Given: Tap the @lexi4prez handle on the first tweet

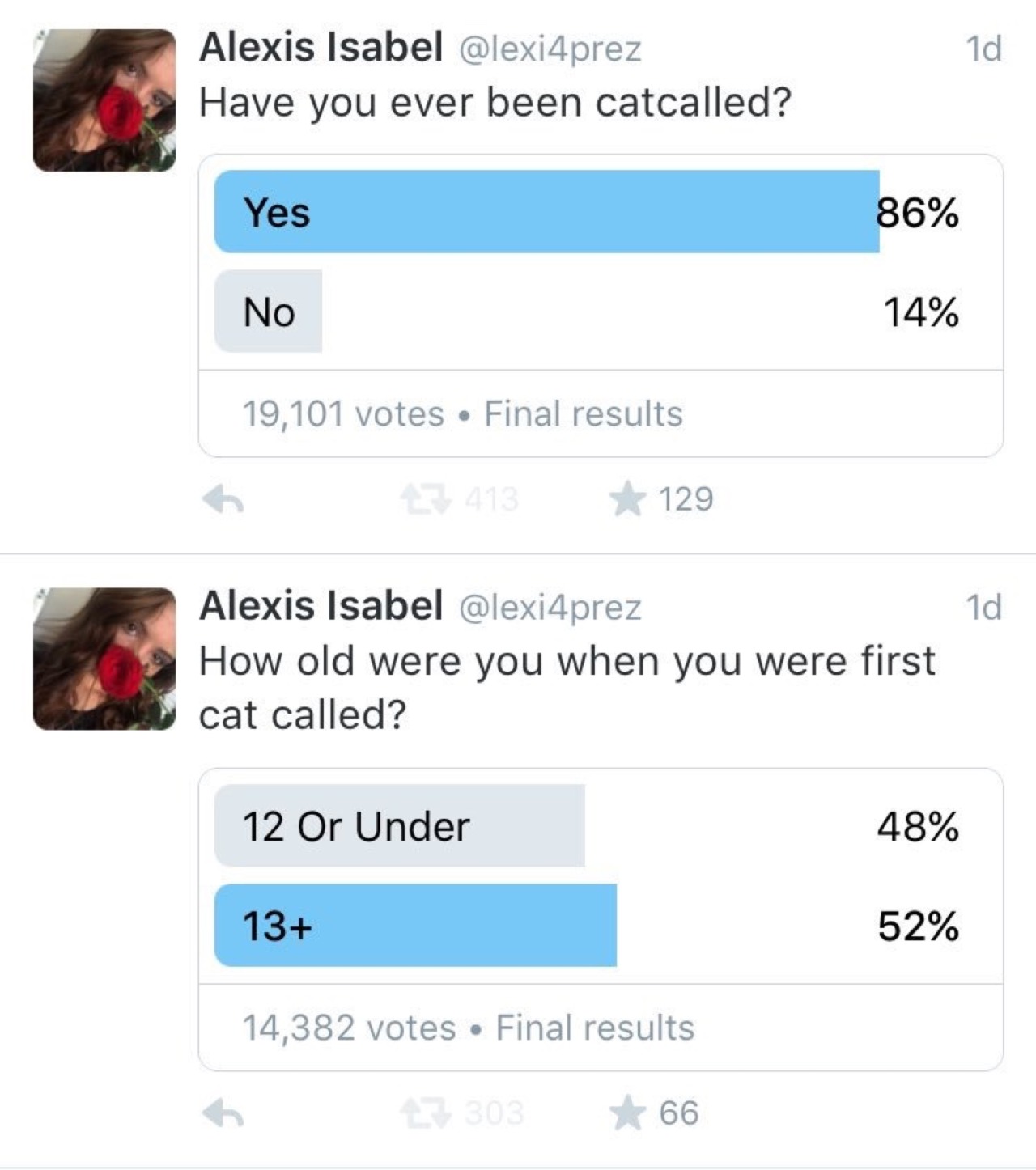Looking at the screenshot, I should (550, 49).
